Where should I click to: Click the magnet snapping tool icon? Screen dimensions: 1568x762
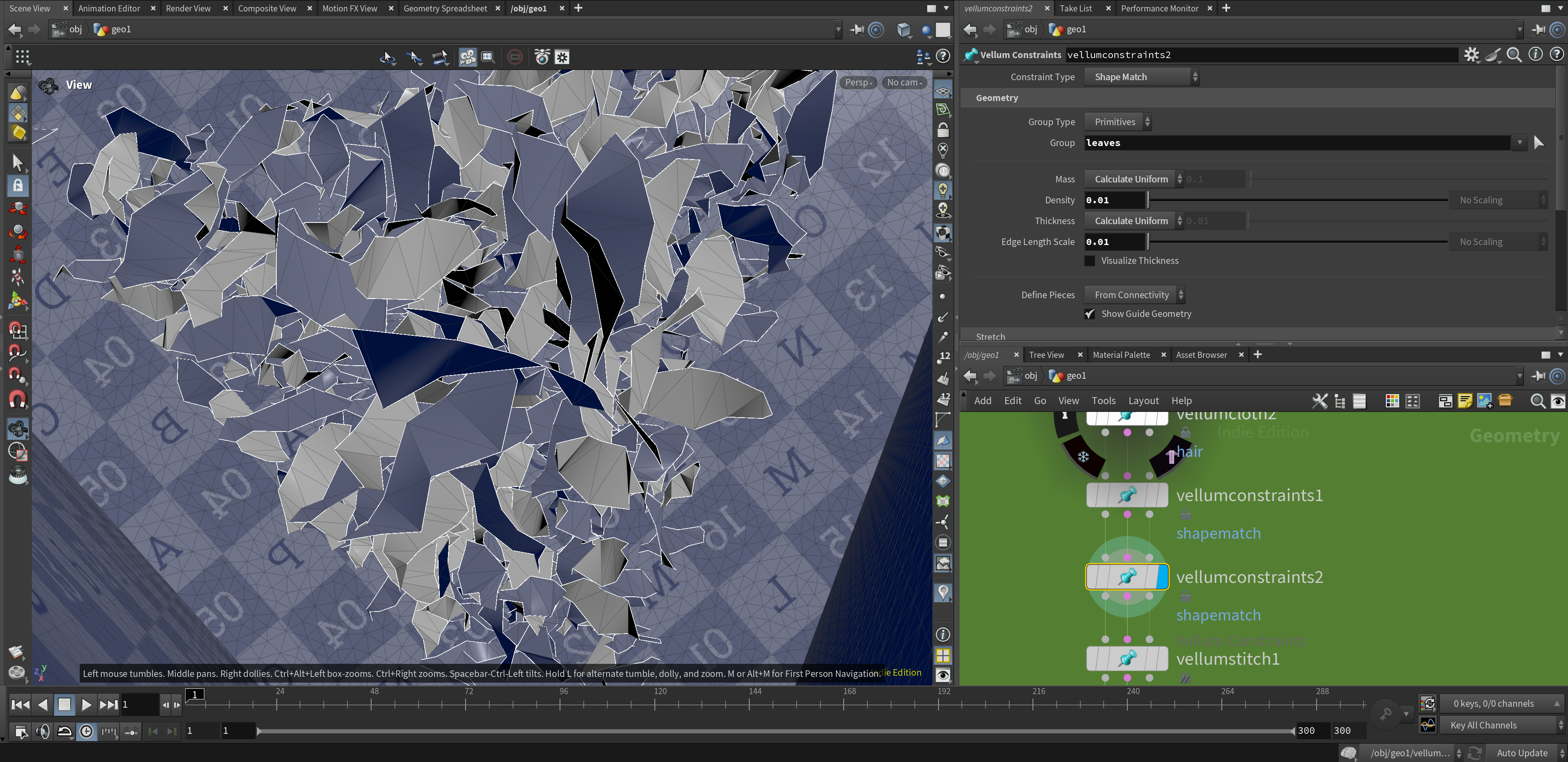17,400
